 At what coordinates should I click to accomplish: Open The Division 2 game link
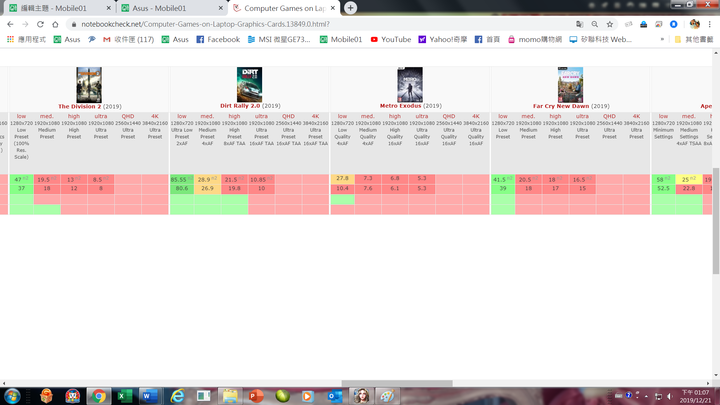coord(79,107)
